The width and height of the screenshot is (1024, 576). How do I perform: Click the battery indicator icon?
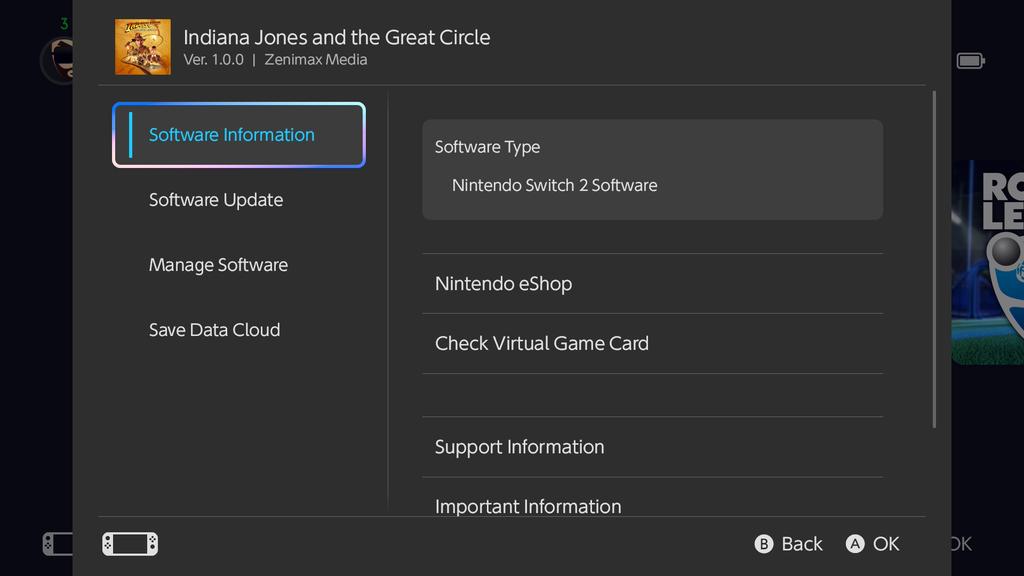(970, 61)
